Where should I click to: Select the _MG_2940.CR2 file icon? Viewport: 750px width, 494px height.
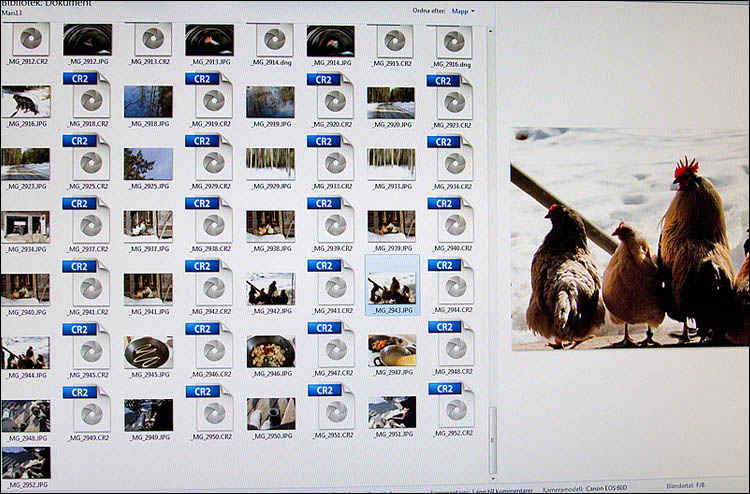pyautogui.click(x=451, y=220)
